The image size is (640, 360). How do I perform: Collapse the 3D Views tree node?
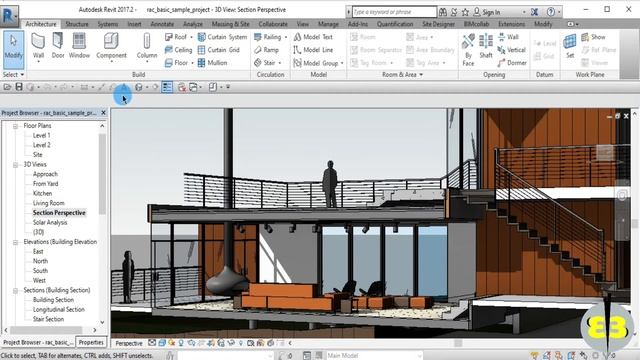coord(16,165)
